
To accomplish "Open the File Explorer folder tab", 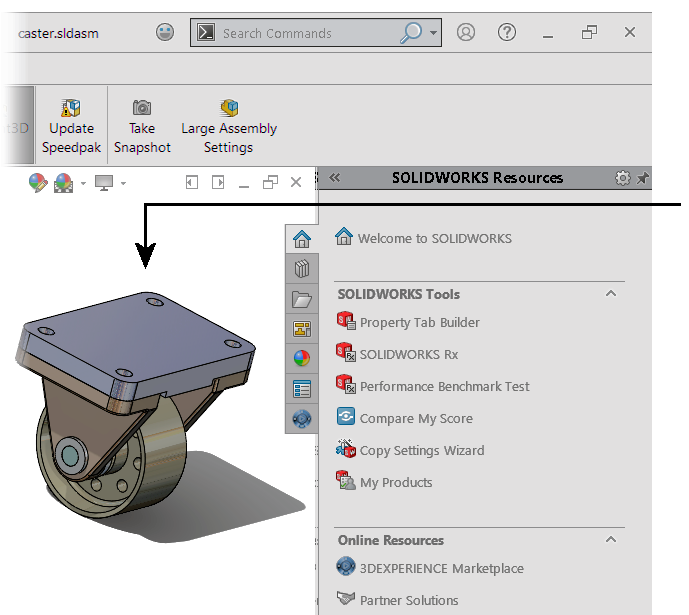I will 302,299.
